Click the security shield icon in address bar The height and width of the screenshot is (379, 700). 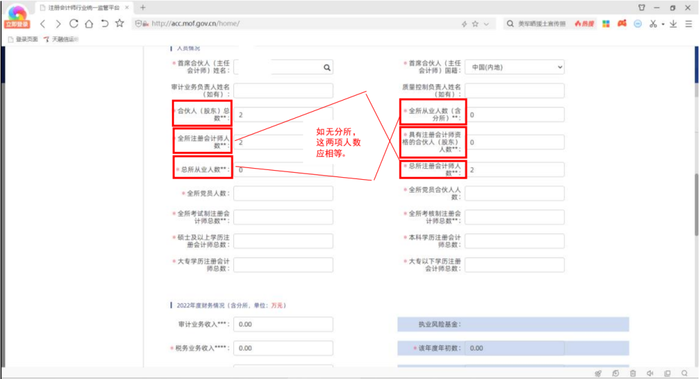pyautogui.click(x=139, y=24)
